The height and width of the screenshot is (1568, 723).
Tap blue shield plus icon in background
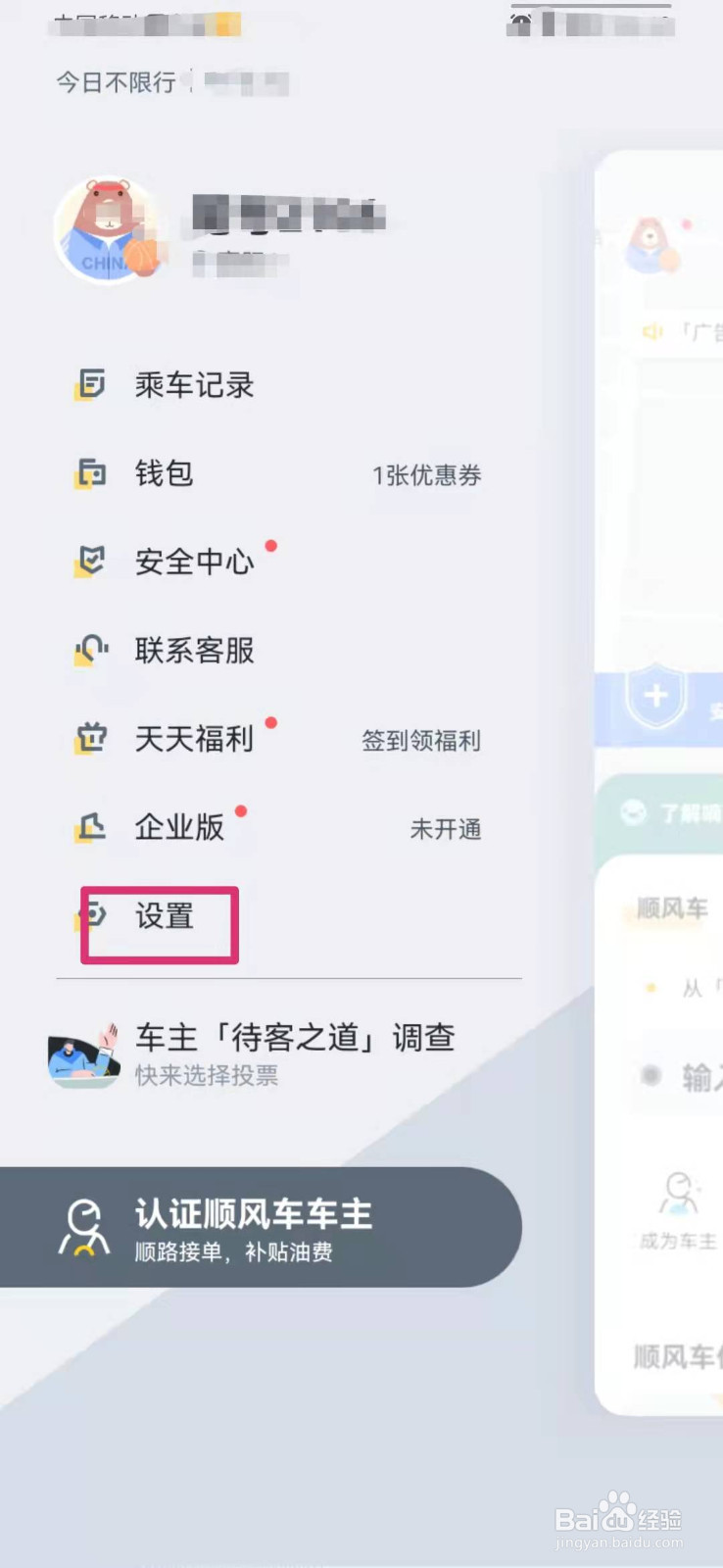pyautogui.click(x=655, y=696)
